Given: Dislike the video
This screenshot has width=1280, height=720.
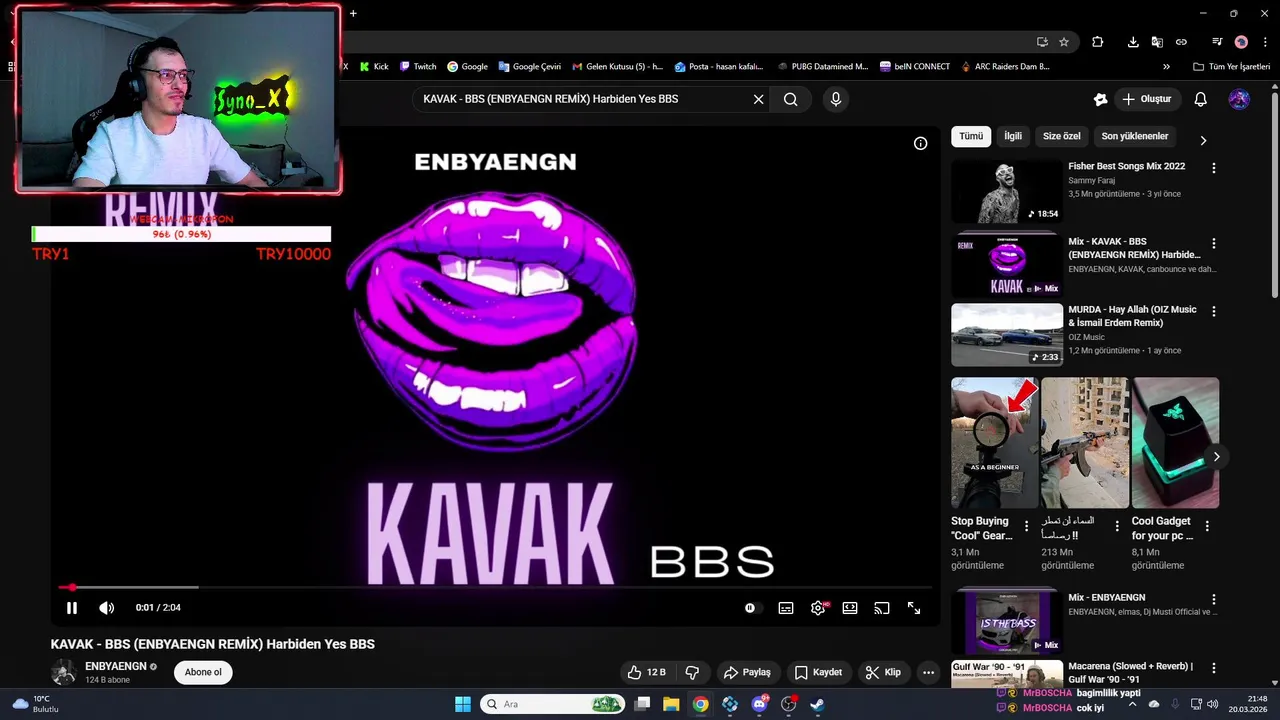Looking at the screenshot, I should coord(692,672).
